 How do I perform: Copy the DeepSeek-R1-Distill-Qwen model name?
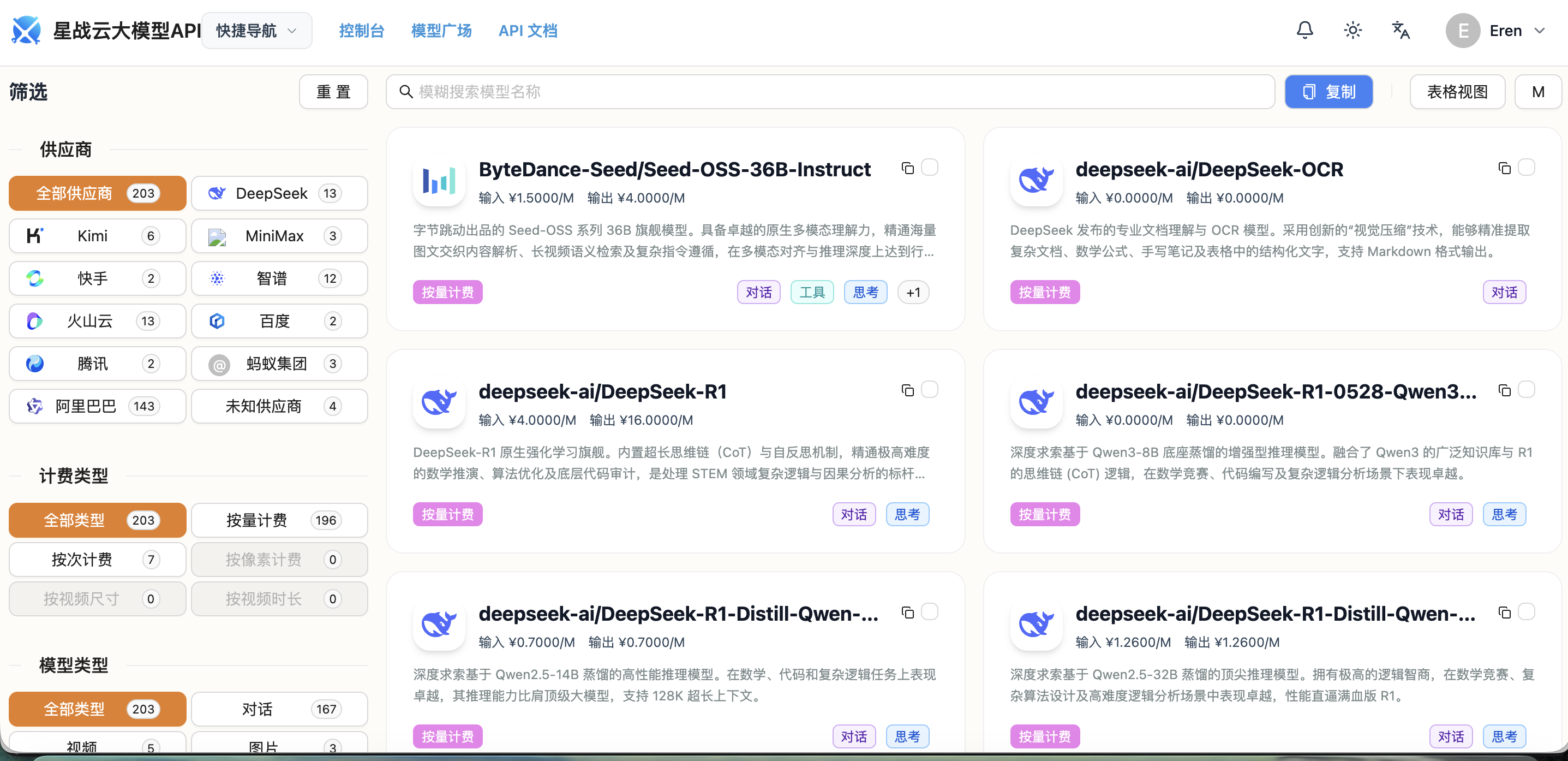(907, 613)
